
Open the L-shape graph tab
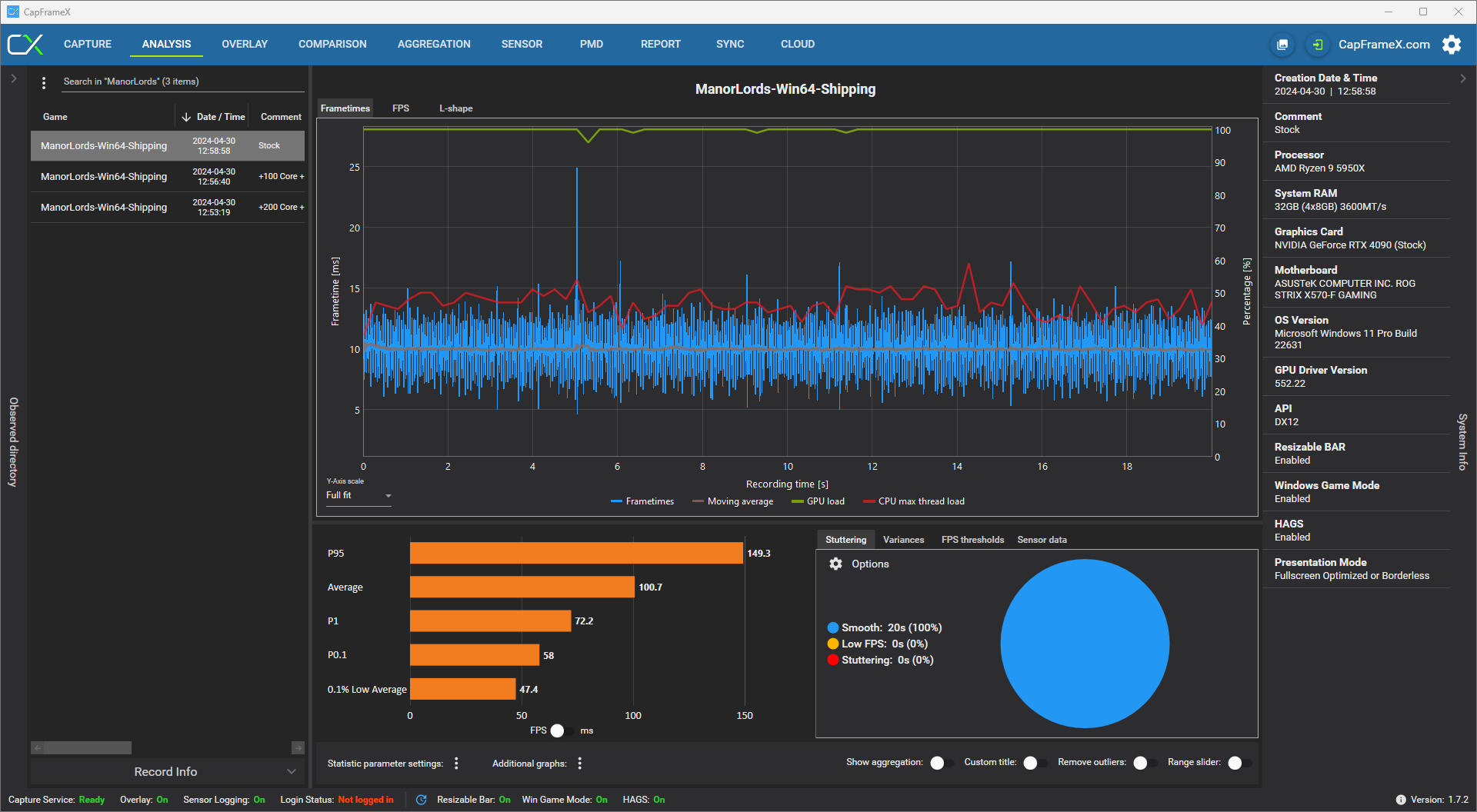coord(456,108)
